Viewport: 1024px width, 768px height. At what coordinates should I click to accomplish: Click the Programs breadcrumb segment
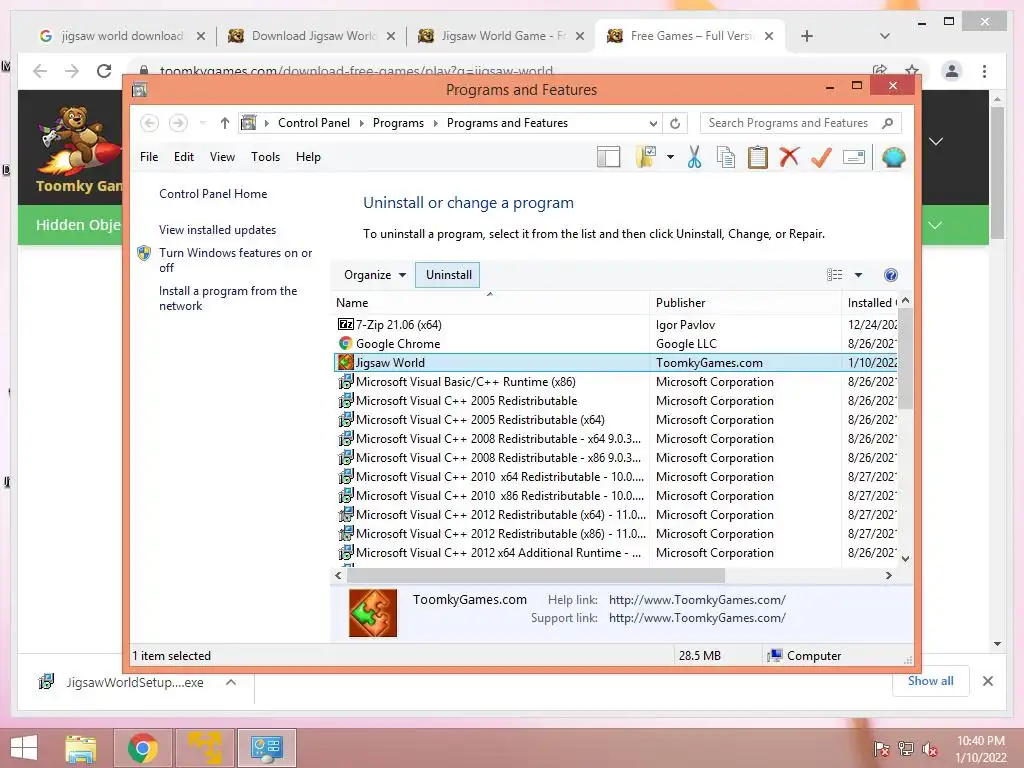click(x=398, y=123)
